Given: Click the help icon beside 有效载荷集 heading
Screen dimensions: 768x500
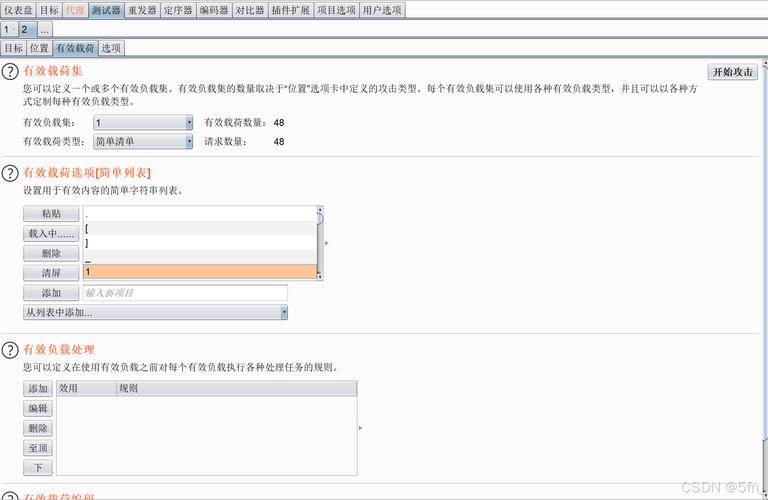Looking at the screenshot, I should coord(10,72).
